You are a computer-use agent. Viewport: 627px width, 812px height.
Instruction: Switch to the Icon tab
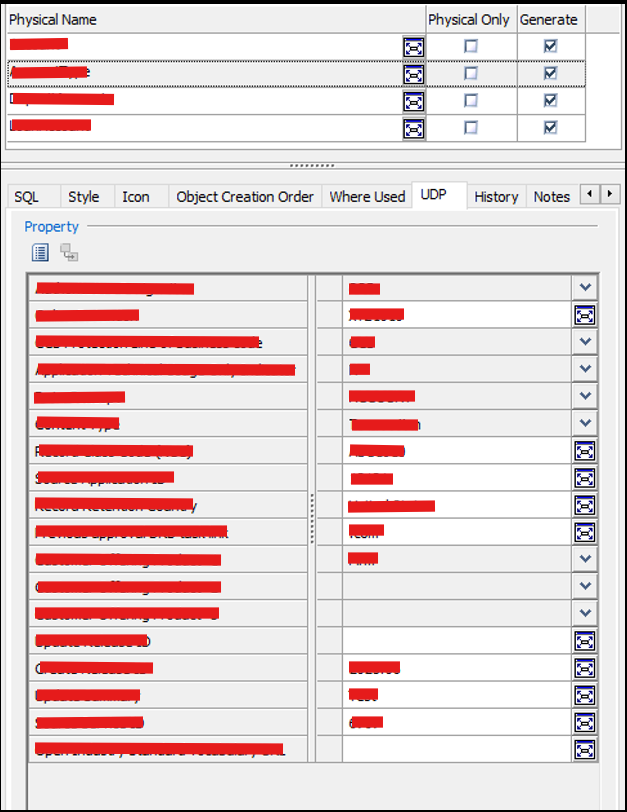pos(141,197)
